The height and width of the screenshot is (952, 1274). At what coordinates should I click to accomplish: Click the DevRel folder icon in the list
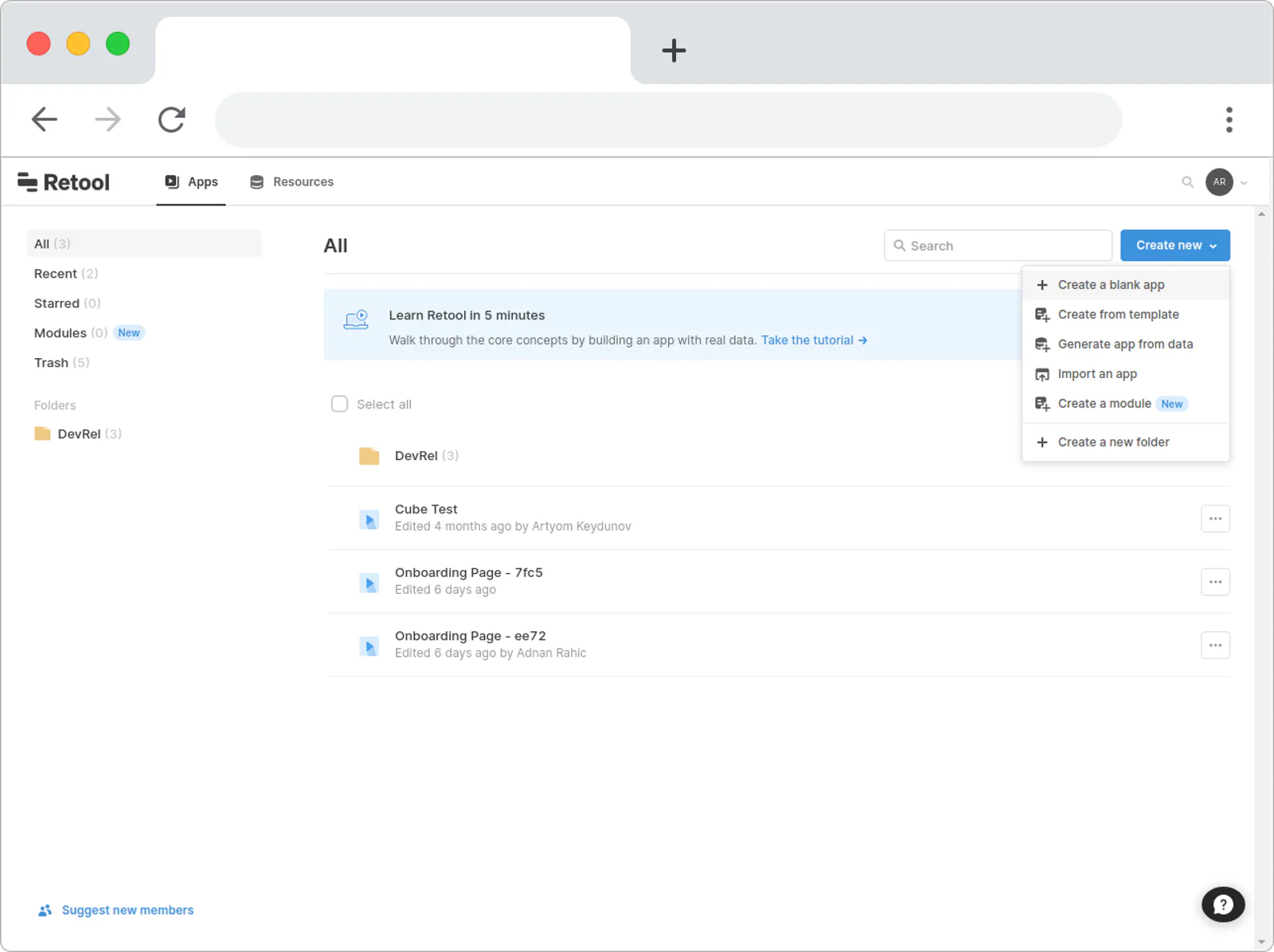[369, 456]
